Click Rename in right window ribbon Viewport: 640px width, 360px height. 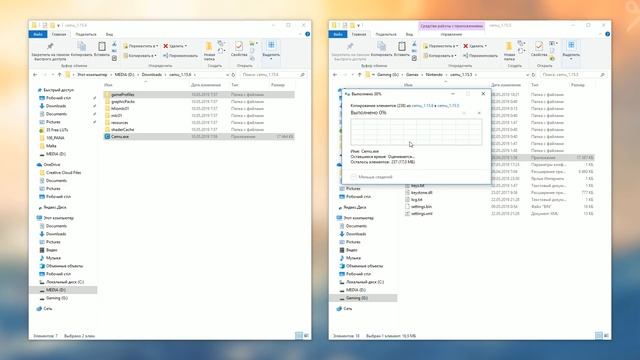[x=480, y=56]
